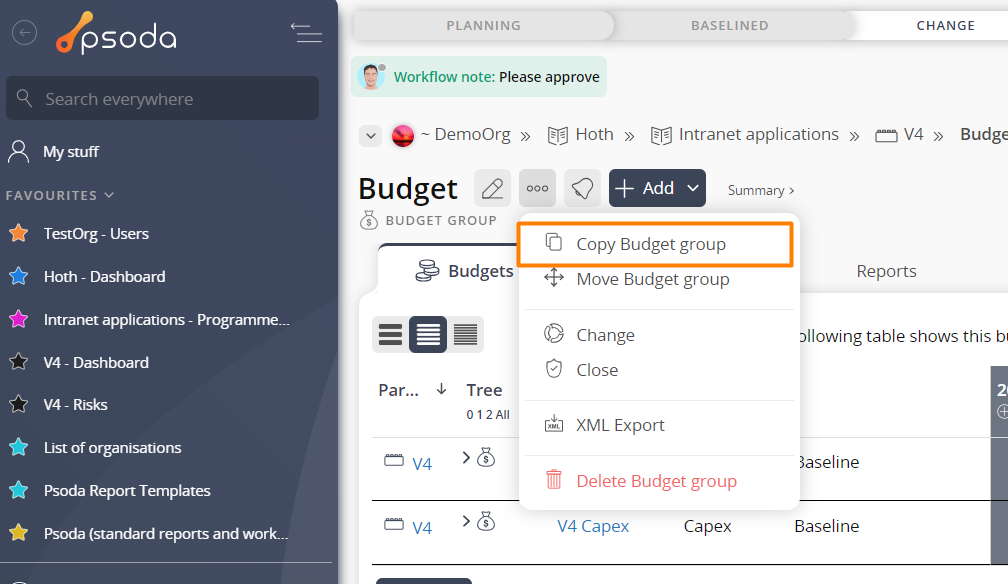Viewport: 1008px width, 584px height.
Task: Click the BASELINED workflow stage
Action: click(730, 26)
